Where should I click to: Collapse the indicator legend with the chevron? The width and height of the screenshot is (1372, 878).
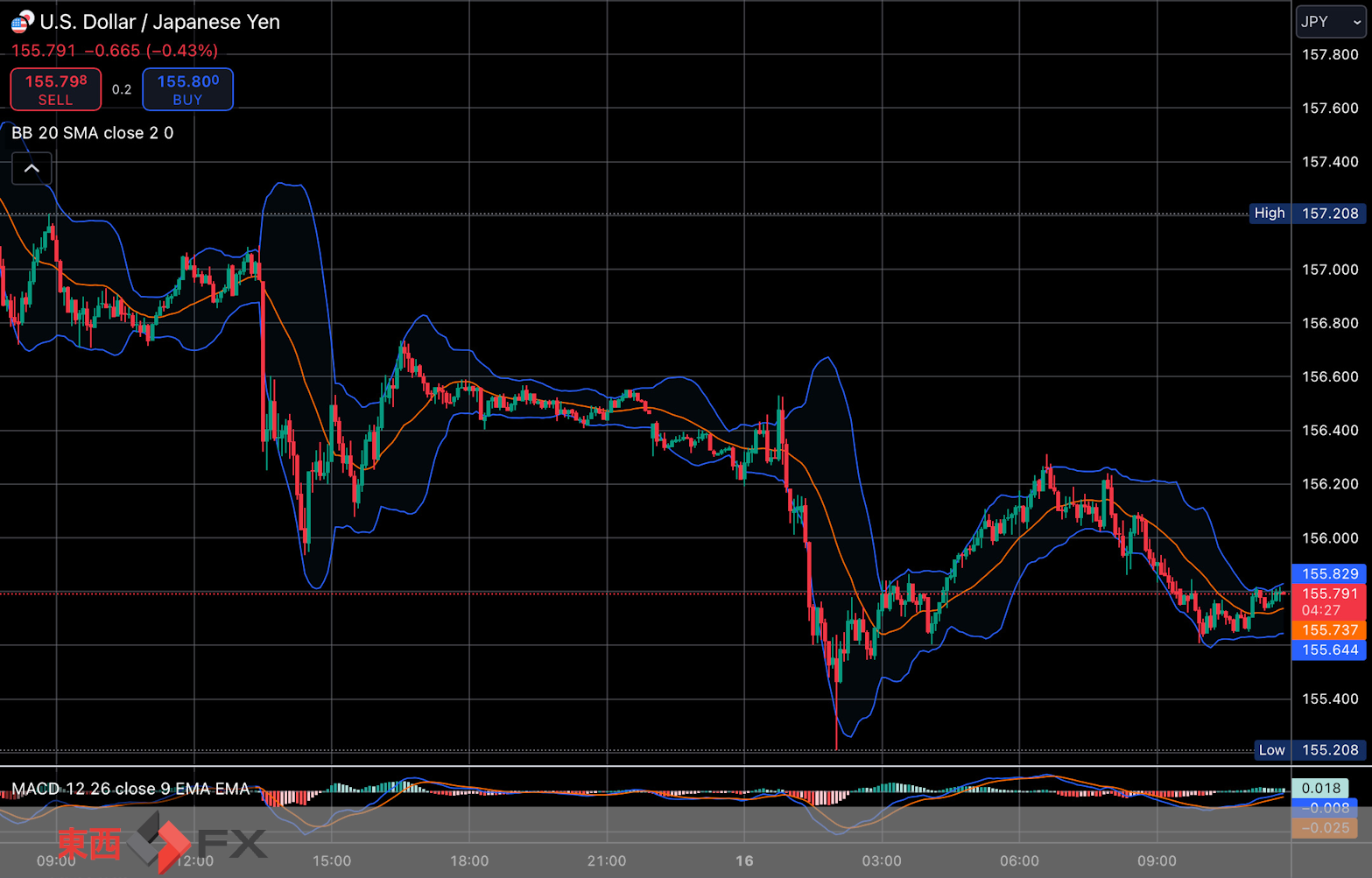tap(32, 168)
